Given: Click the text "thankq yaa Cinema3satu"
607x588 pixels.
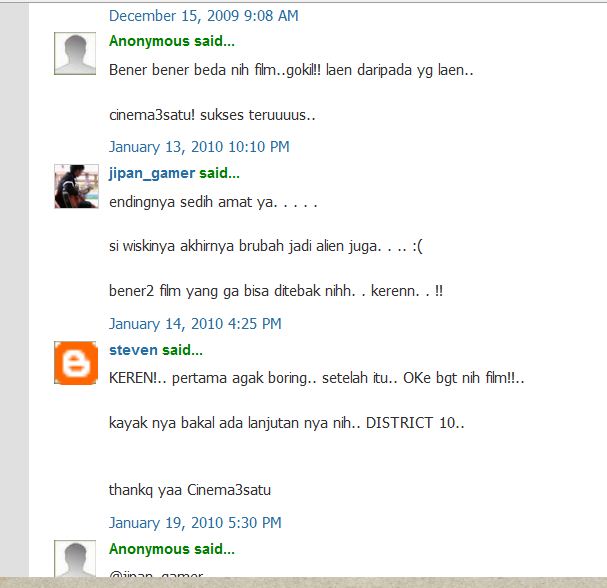Looking at the screenshot, I should [190, 490].
